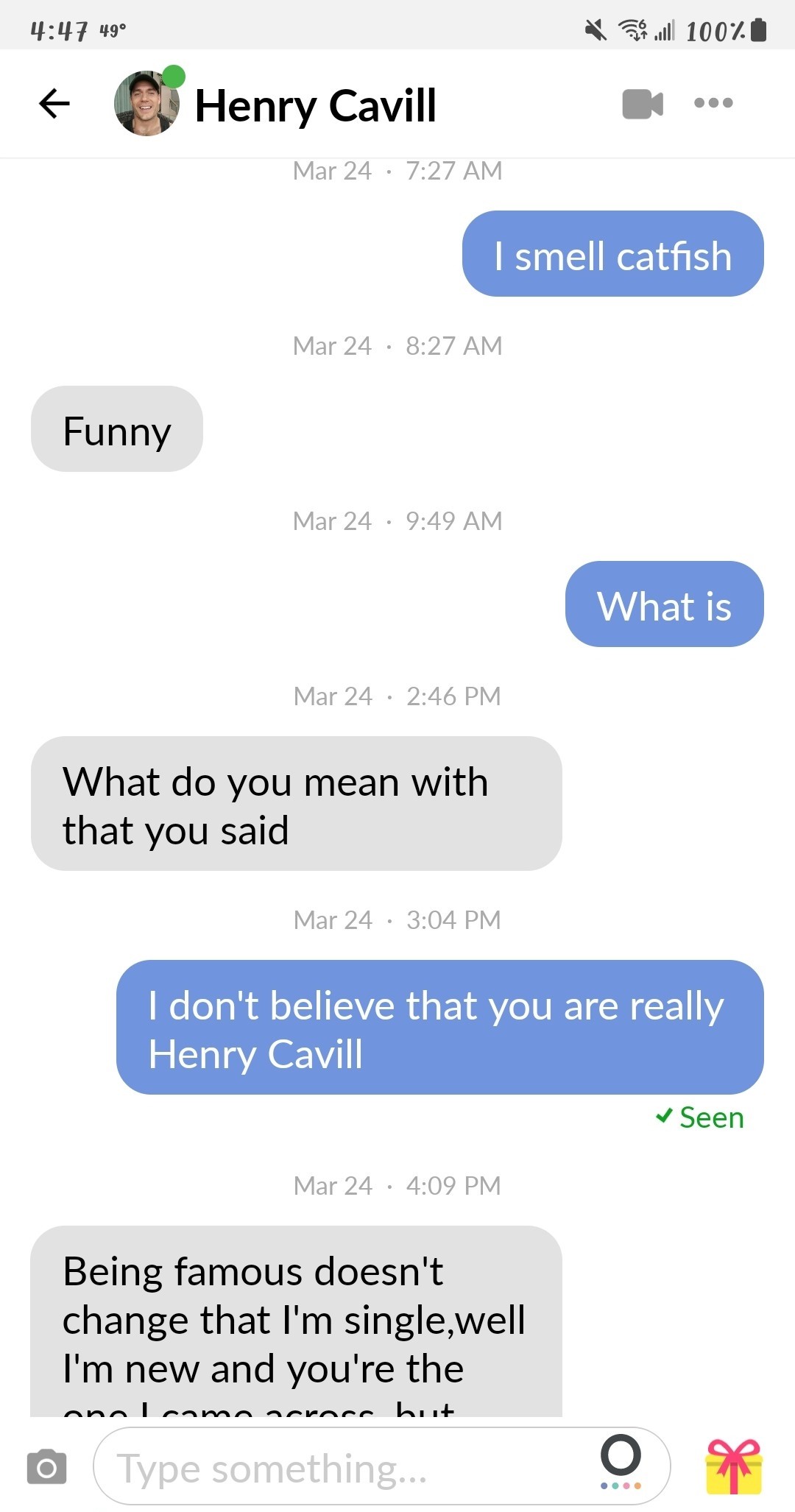Tap the 'Type something...' message field
The image size is (795, 1512).
point(381,1466)
